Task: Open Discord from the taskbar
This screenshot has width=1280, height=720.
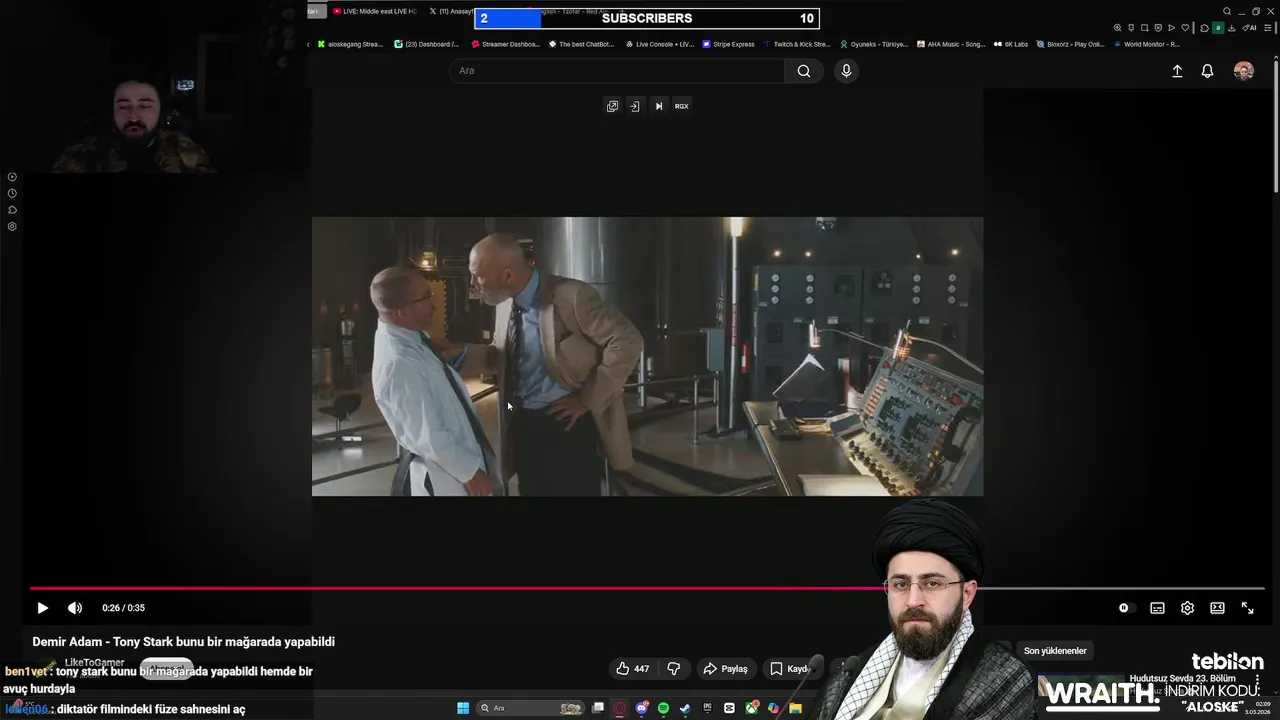Action: click(x=642, y=708)
